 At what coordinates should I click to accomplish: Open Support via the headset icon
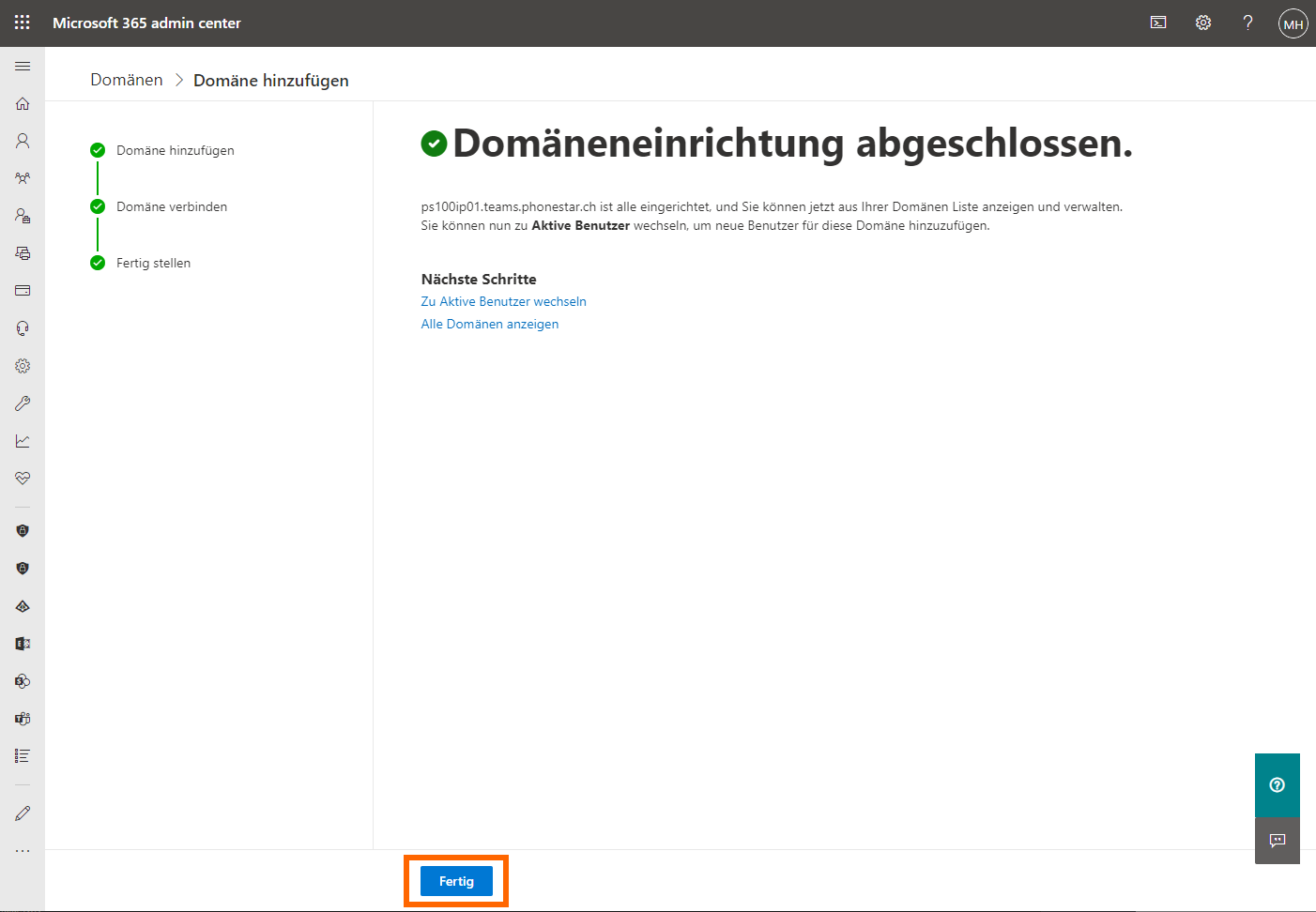coord(23,328)
